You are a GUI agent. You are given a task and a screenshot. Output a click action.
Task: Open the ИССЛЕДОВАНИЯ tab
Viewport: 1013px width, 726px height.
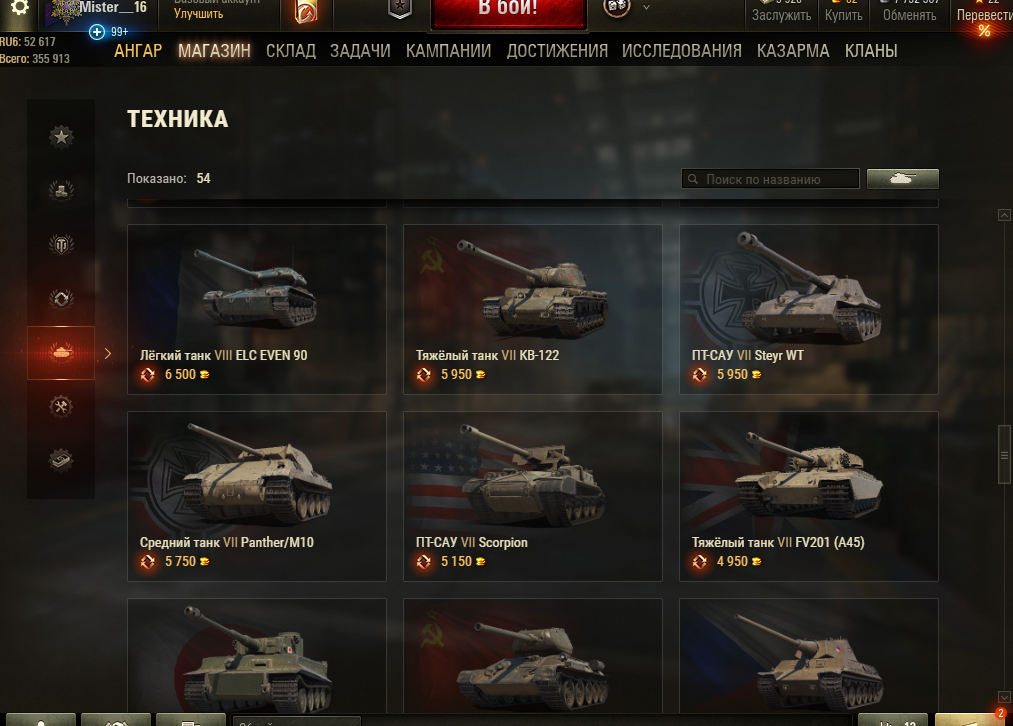pos(682,51)
